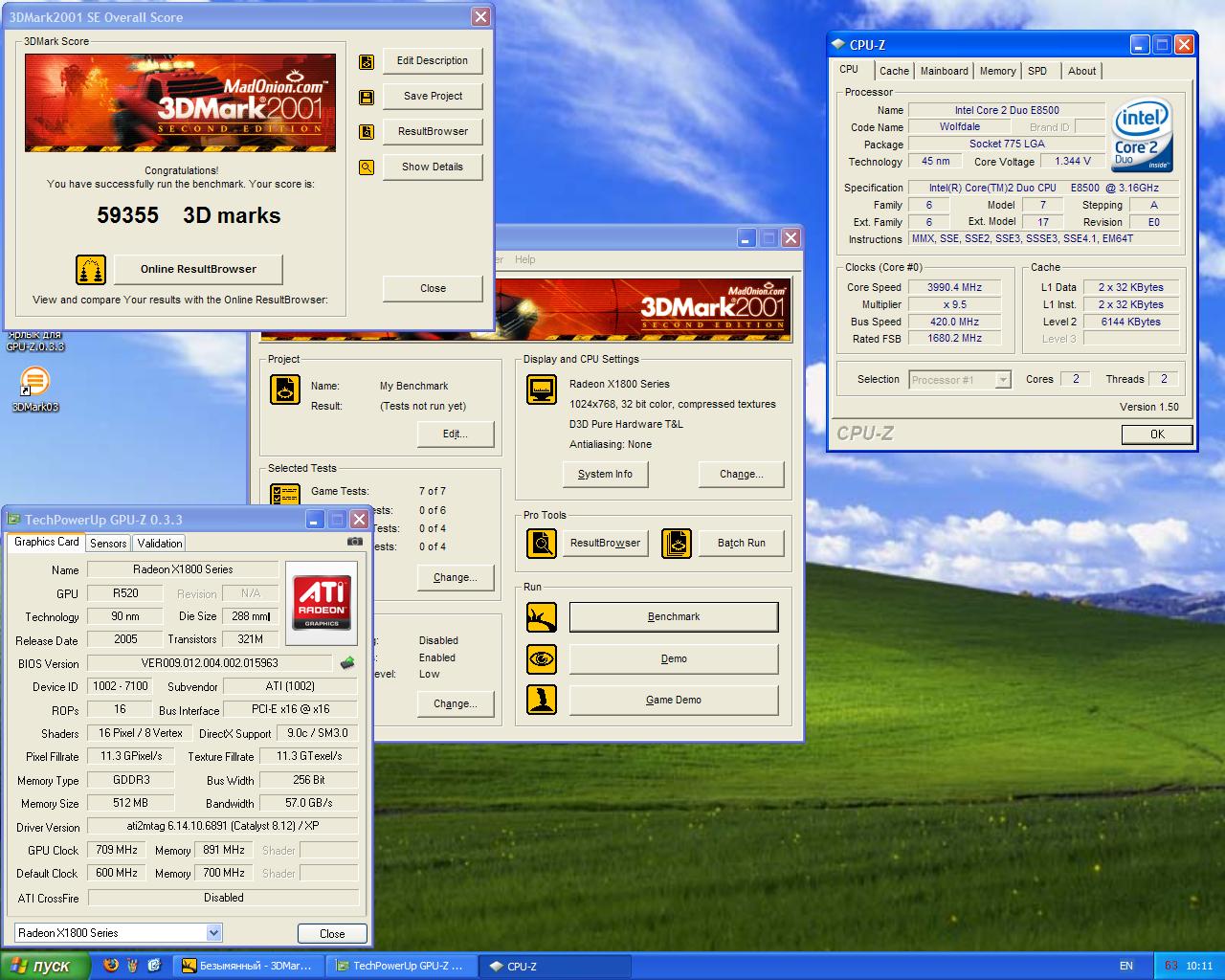Viewport: 1225px width, 980px height.
Task: Click the project Edit... button
Action: click(456, 434)
